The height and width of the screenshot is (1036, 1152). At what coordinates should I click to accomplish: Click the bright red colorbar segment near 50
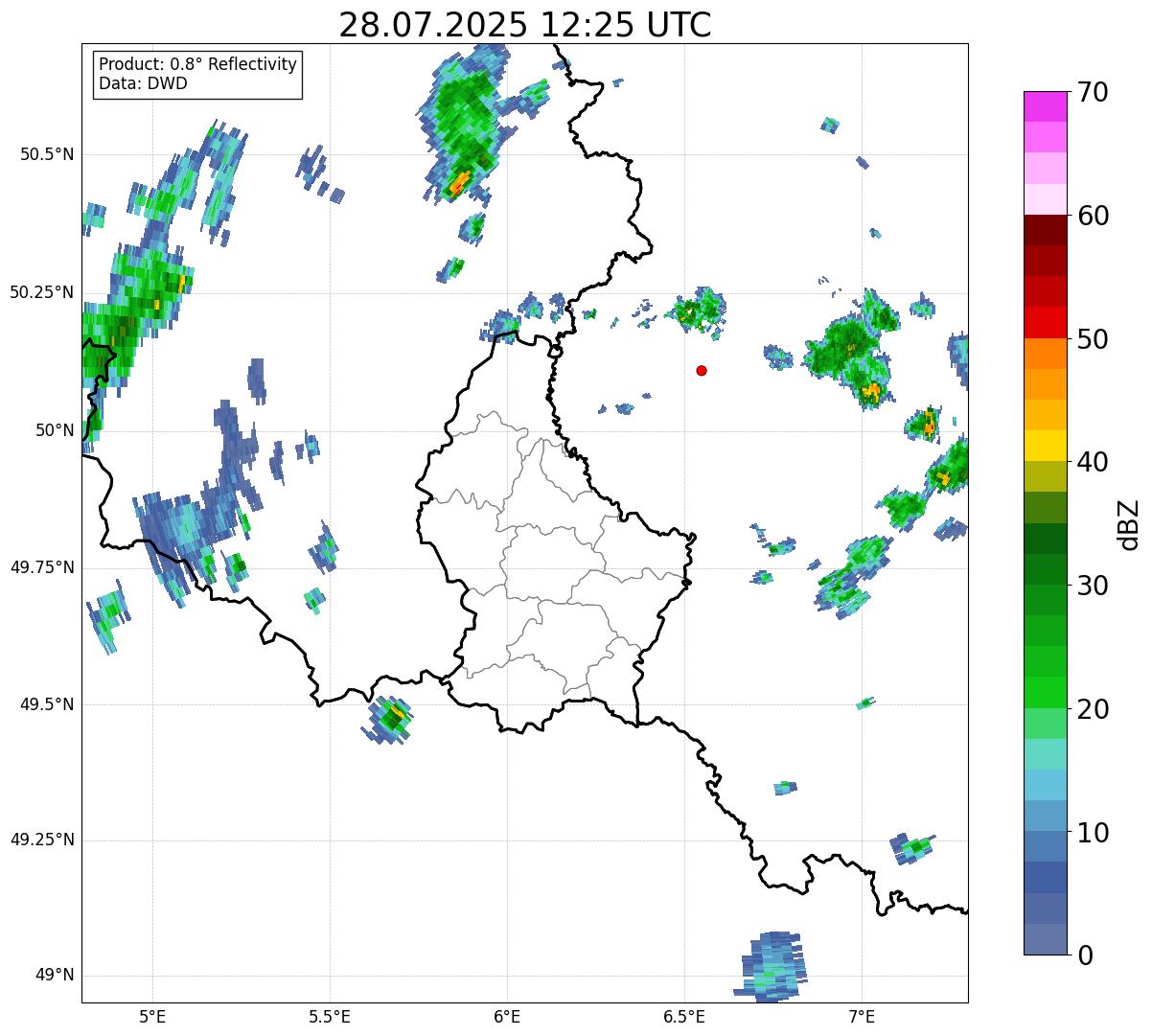pyautogui.click(x=1044, y=322)
